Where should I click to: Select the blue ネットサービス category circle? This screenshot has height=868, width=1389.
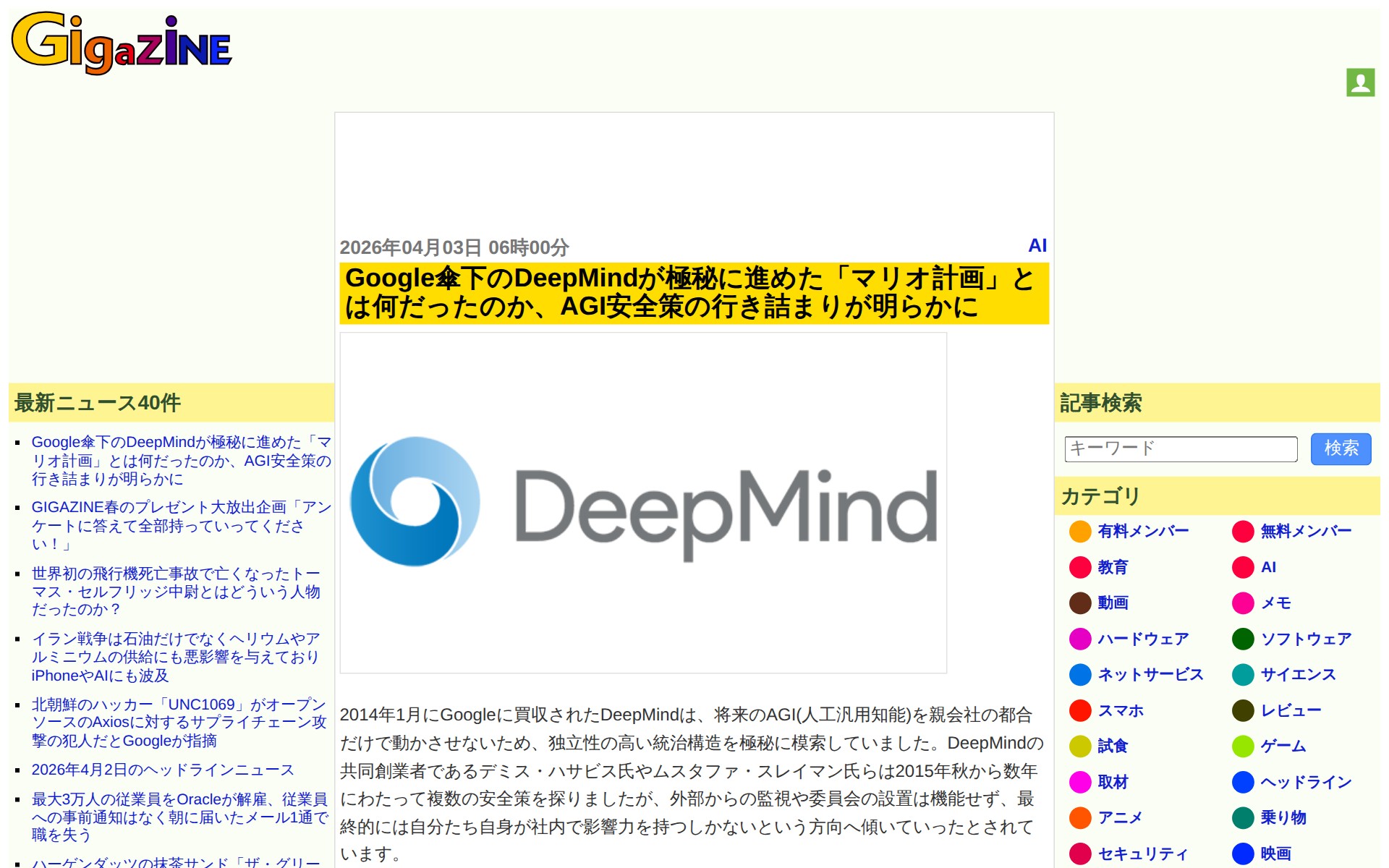point(1080,675)
